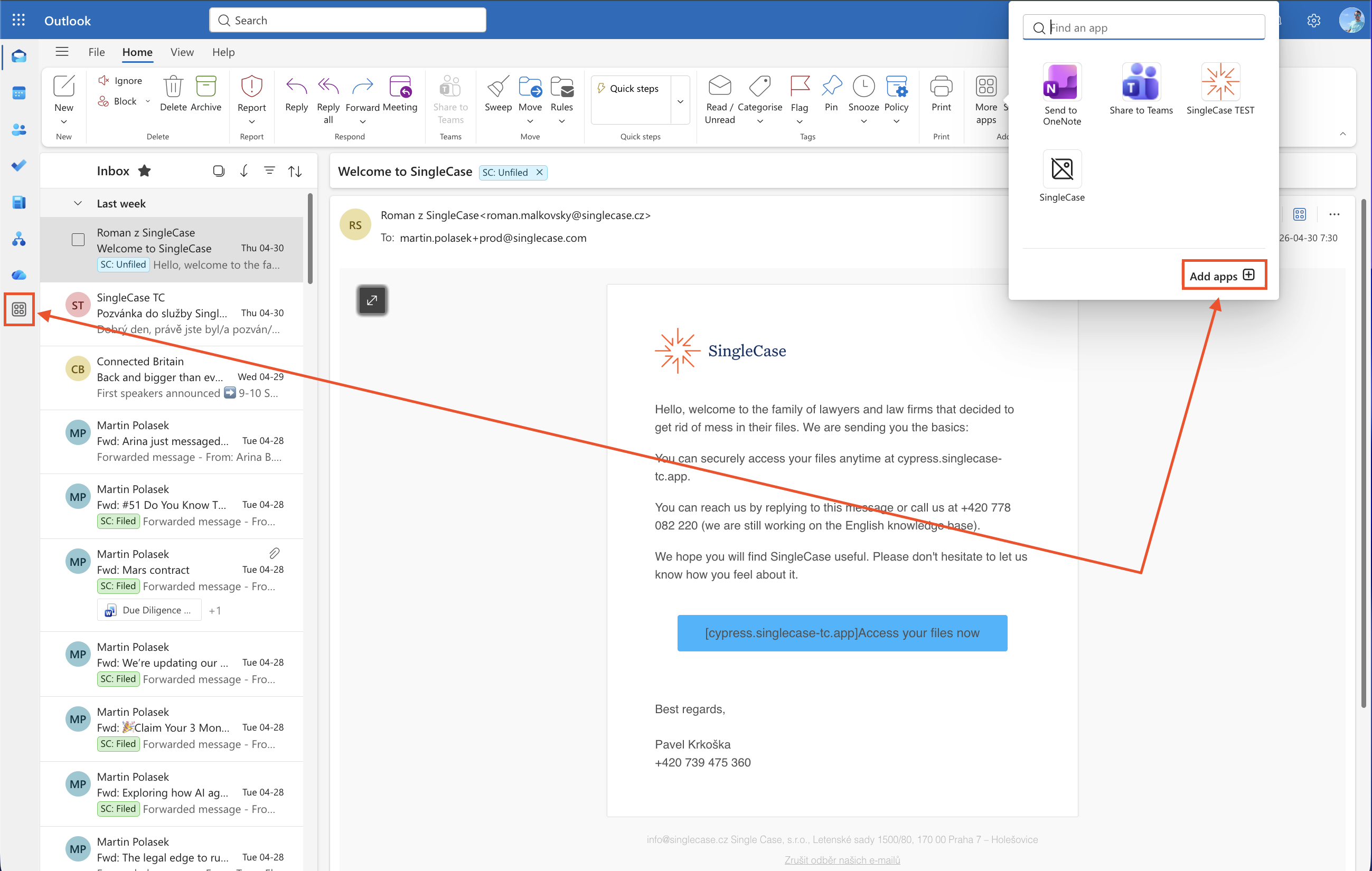Click Access your files now button
Viewport: 1372px width, 871px height.
(x=842, y=632)
